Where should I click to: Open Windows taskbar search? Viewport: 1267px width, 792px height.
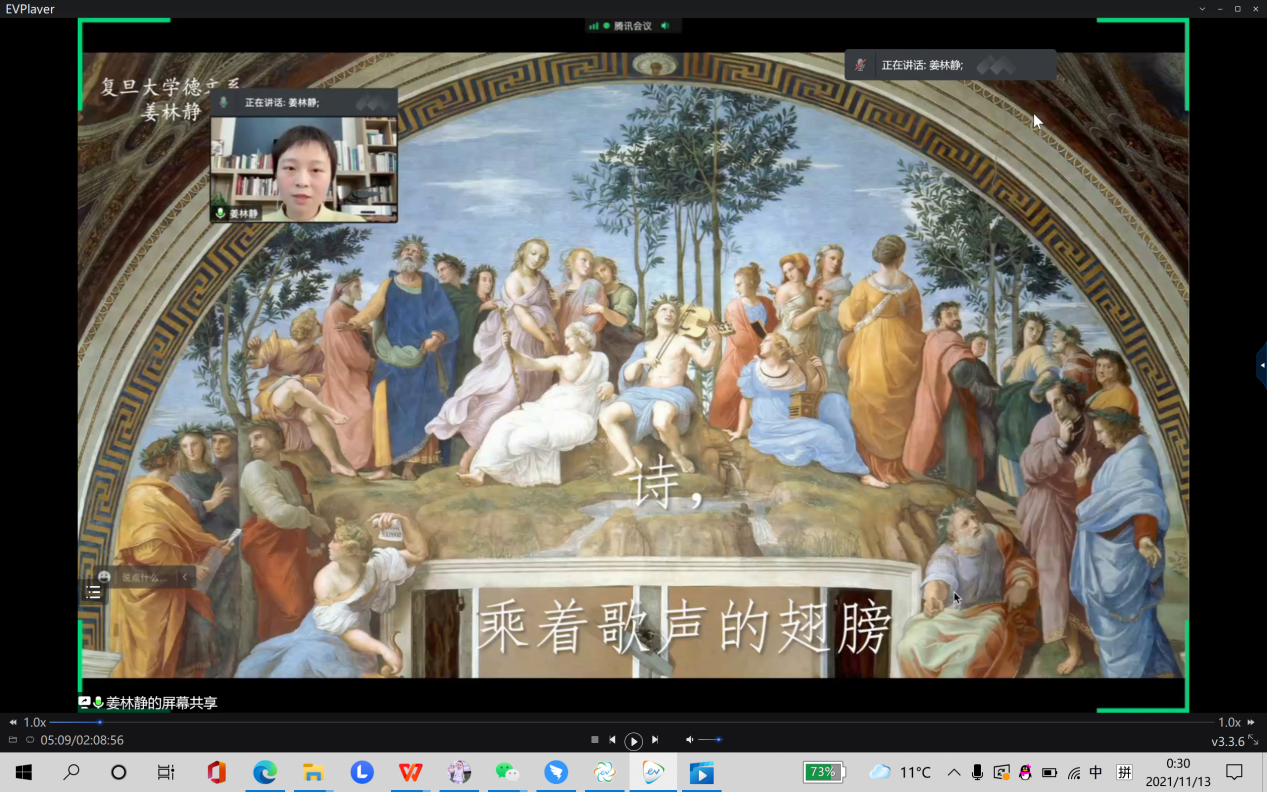click(72, 772)
